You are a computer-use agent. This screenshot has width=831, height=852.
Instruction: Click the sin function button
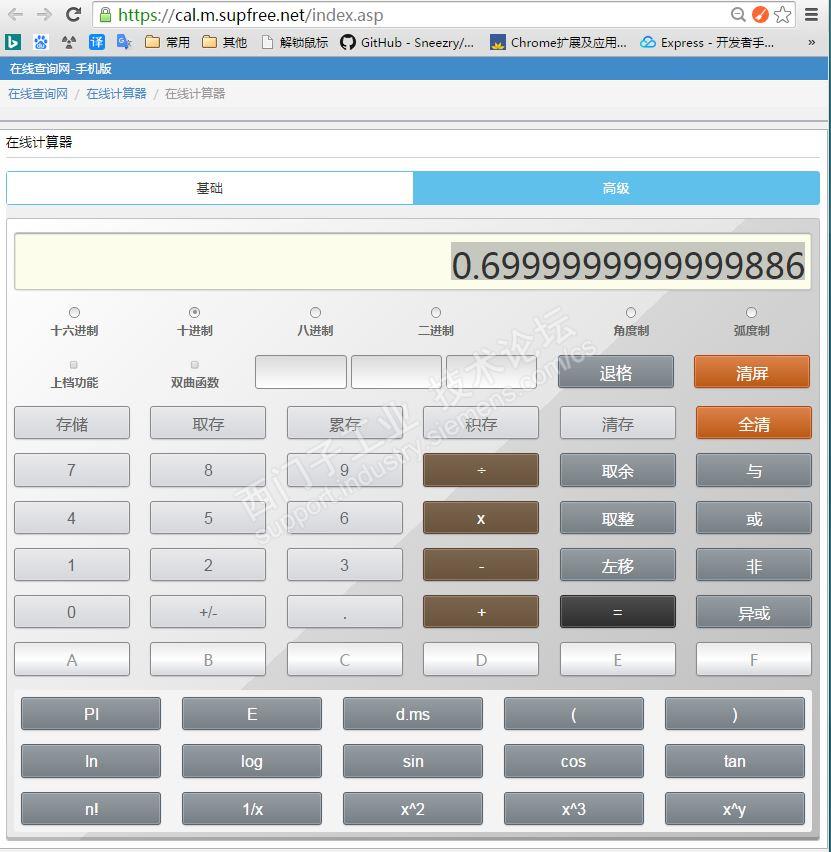pyautogui.click(x=413, y=761)
